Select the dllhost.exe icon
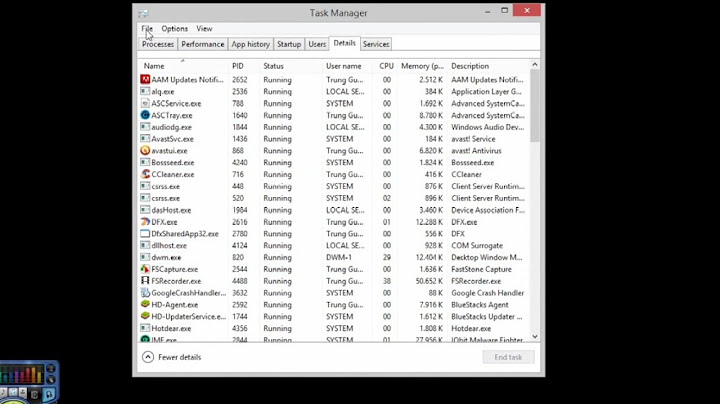Screen dimensions: 720x404 point(145,245)
